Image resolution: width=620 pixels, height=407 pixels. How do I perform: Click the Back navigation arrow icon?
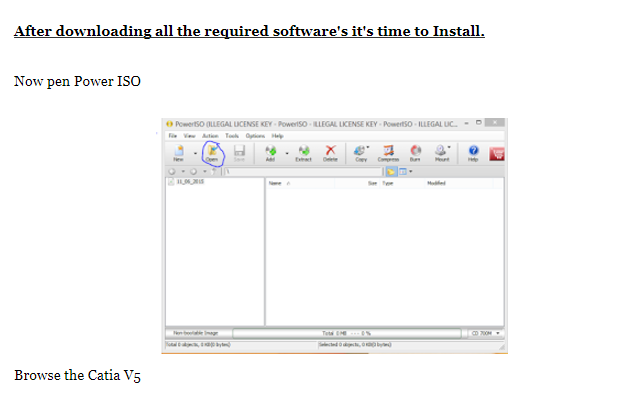click(172, 172)
